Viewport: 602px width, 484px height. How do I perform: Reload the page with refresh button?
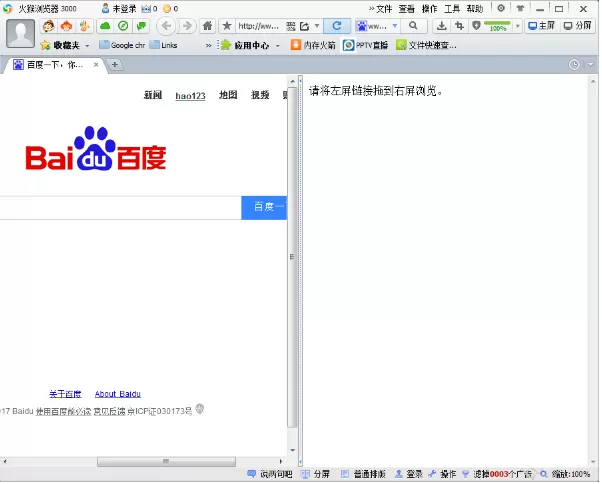337,26
